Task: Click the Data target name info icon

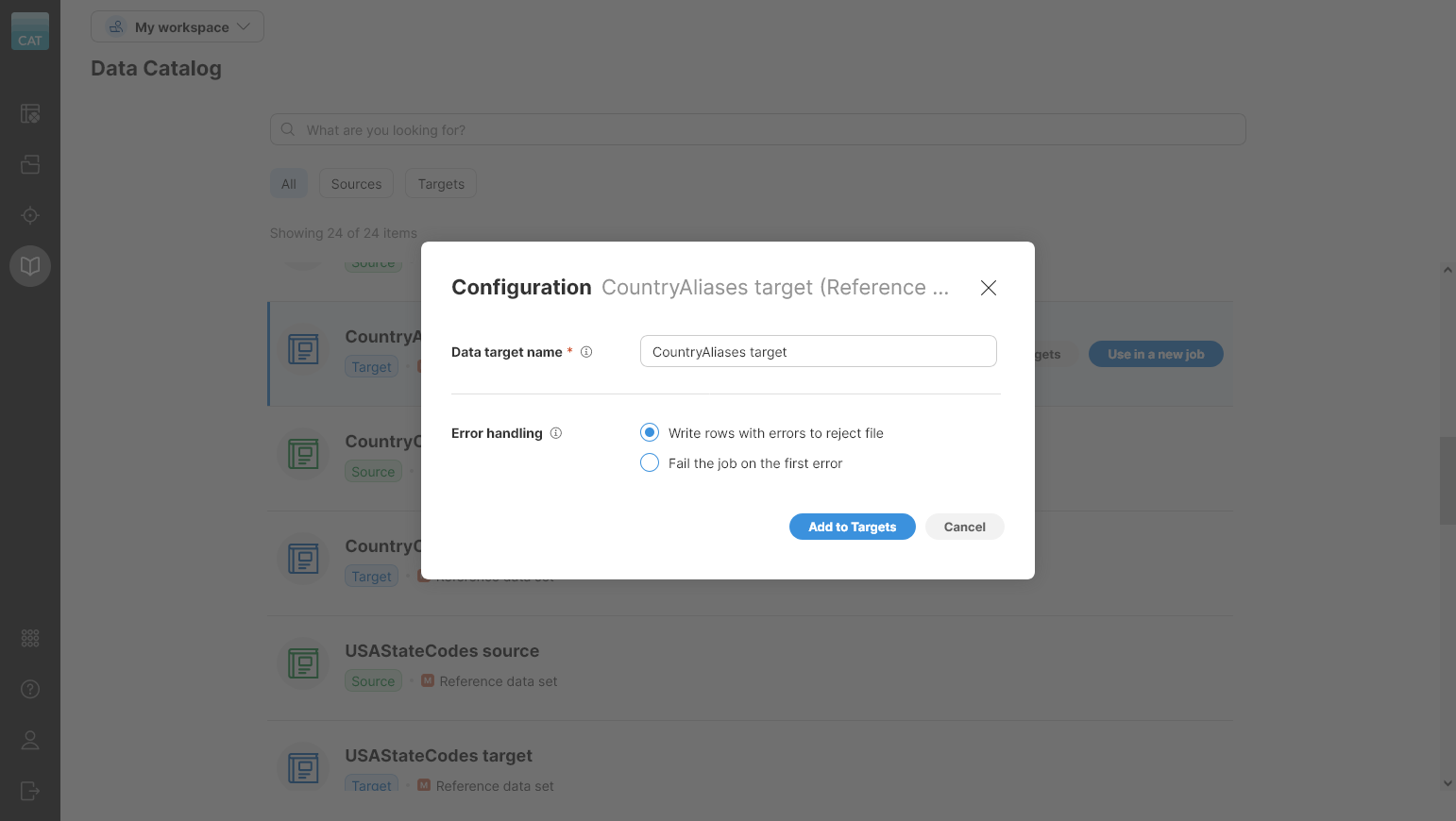Action: 586,351
